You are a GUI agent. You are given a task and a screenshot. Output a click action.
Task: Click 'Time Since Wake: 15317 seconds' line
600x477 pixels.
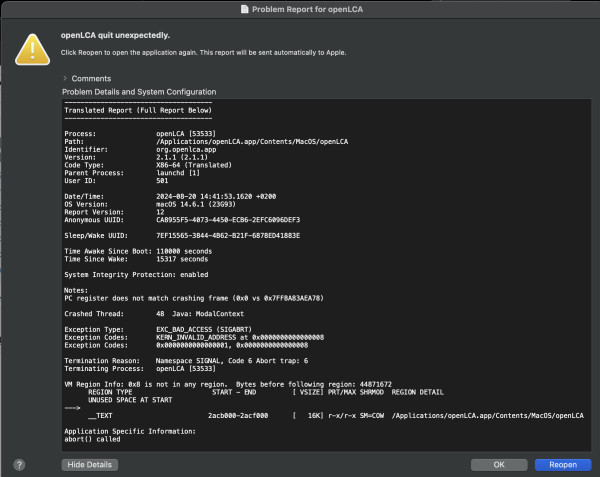point(136,259)
